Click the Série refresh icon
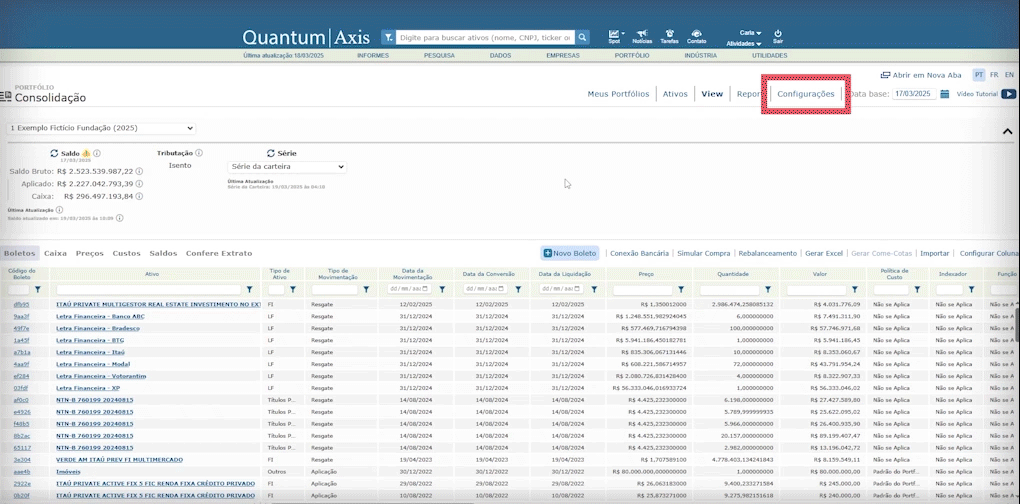This screenshot has height=504, width=1020. click(271, 153)
